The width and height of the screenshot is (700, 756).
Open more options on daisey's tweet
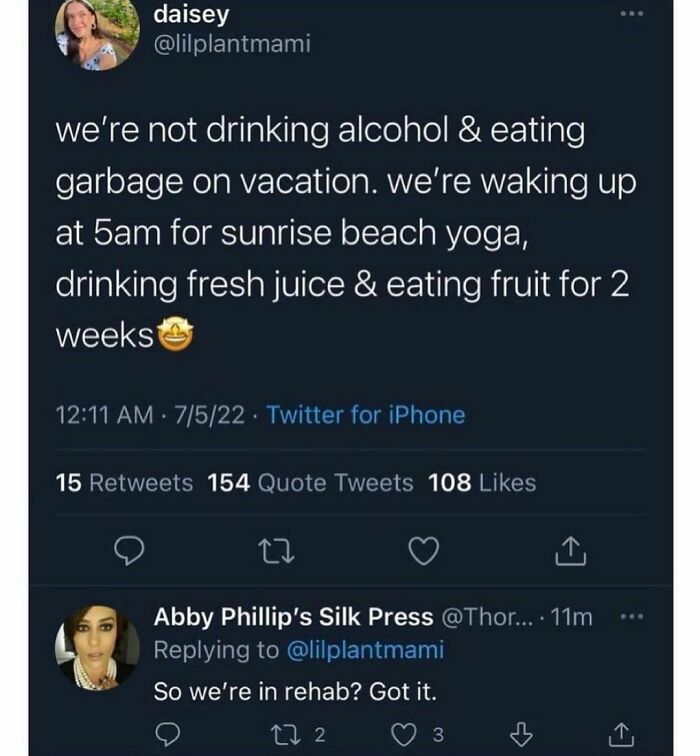coord(626,16)
